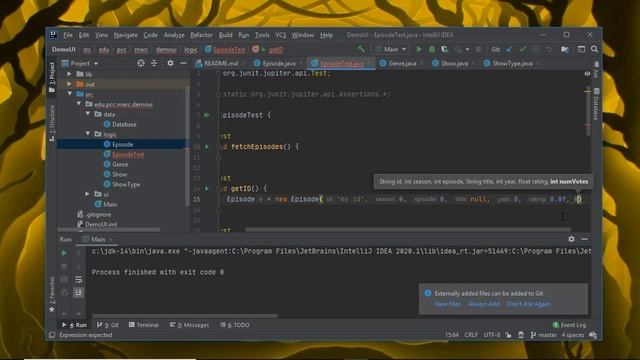
Task: Click the collapse all icon in Project panel
Action: [x=154, y=63]
